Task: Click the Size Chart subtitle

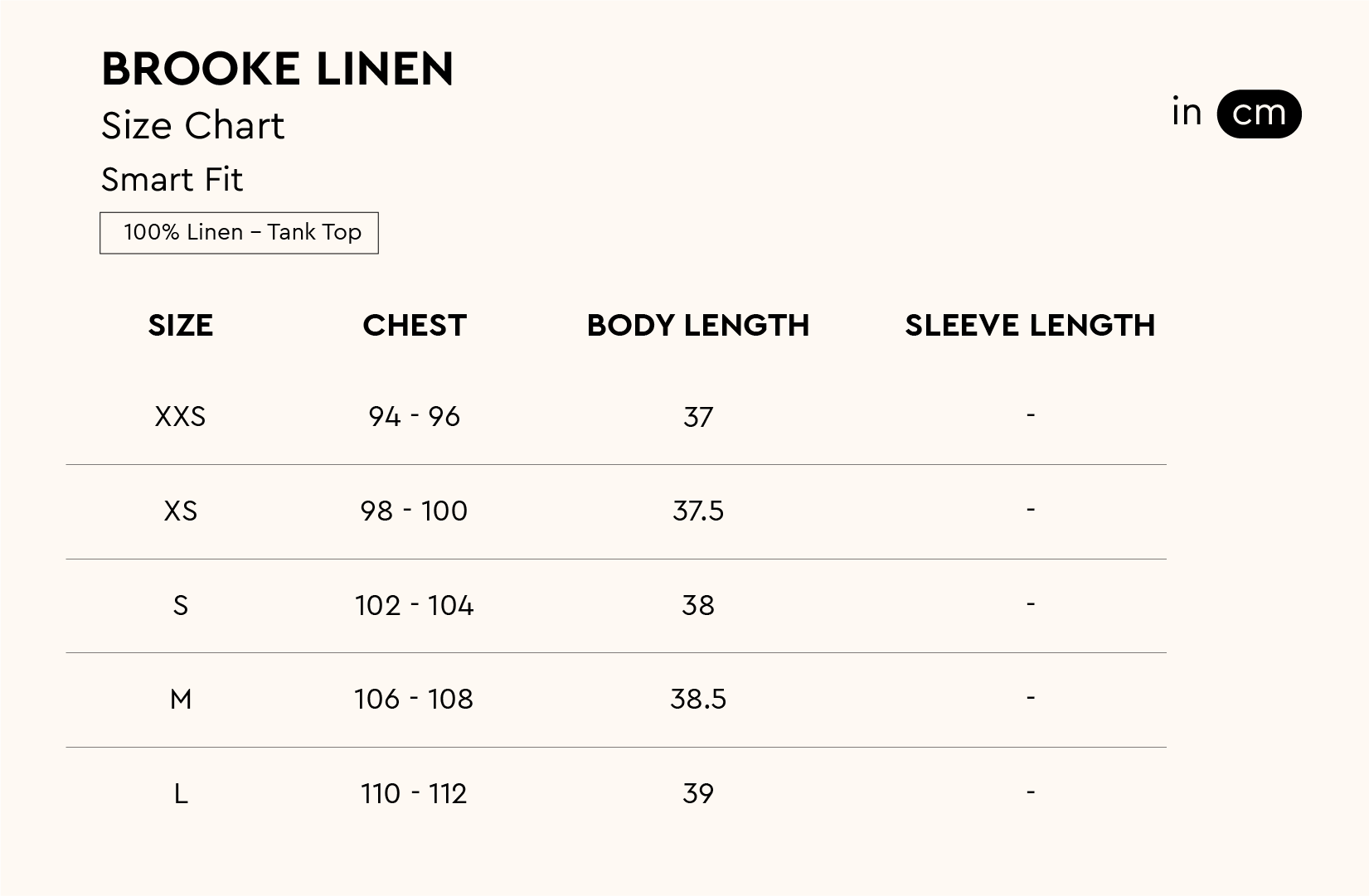Action: coord(192,126)
